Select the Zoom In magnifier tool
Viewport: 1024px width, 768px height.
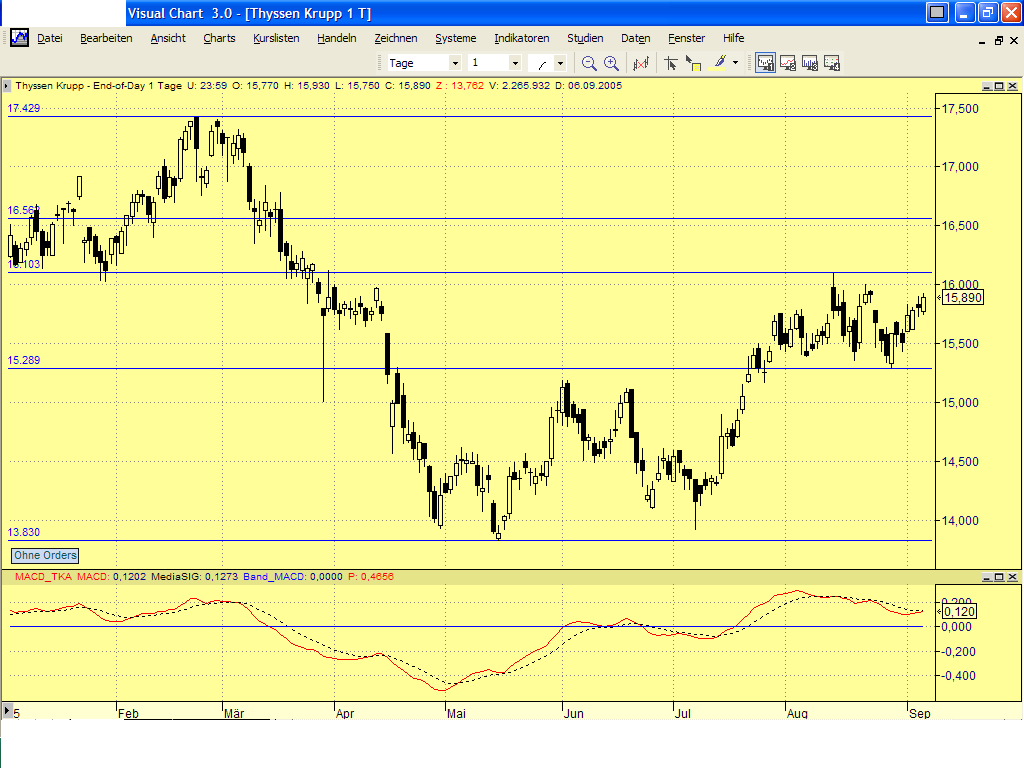pos(610,62)
